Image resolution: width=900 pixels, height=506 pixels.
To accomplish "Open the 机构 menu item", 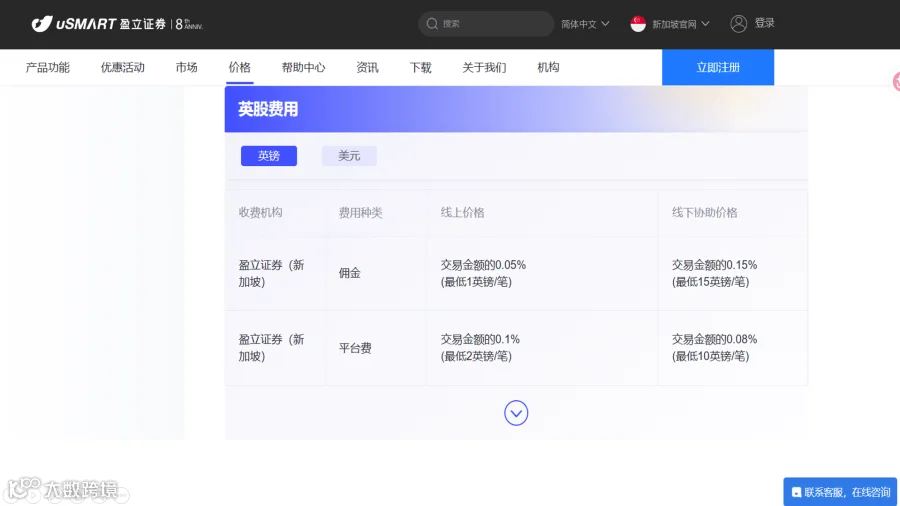I will (548, 67).
